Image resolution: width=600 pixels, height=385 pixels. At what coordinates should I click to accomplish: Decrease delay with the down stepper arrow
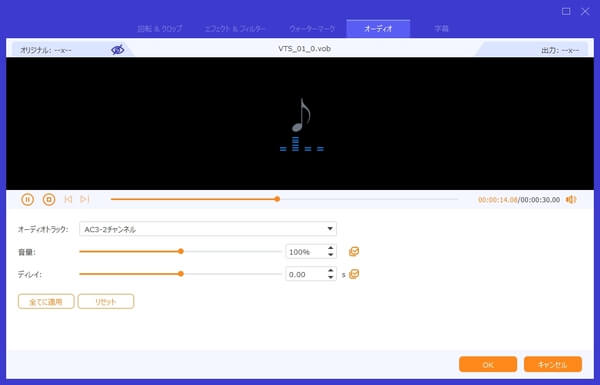[x=331, y=277]
